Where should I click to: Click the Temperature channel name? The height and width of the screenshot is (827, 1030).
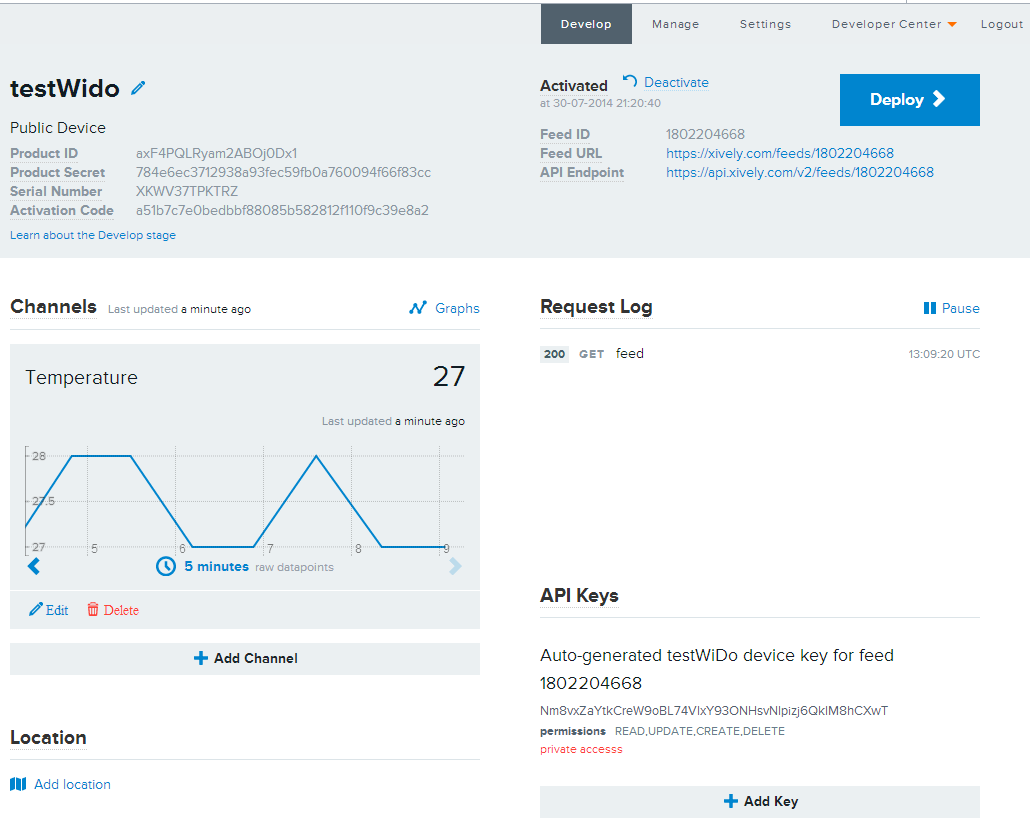(x=81, y=377)
